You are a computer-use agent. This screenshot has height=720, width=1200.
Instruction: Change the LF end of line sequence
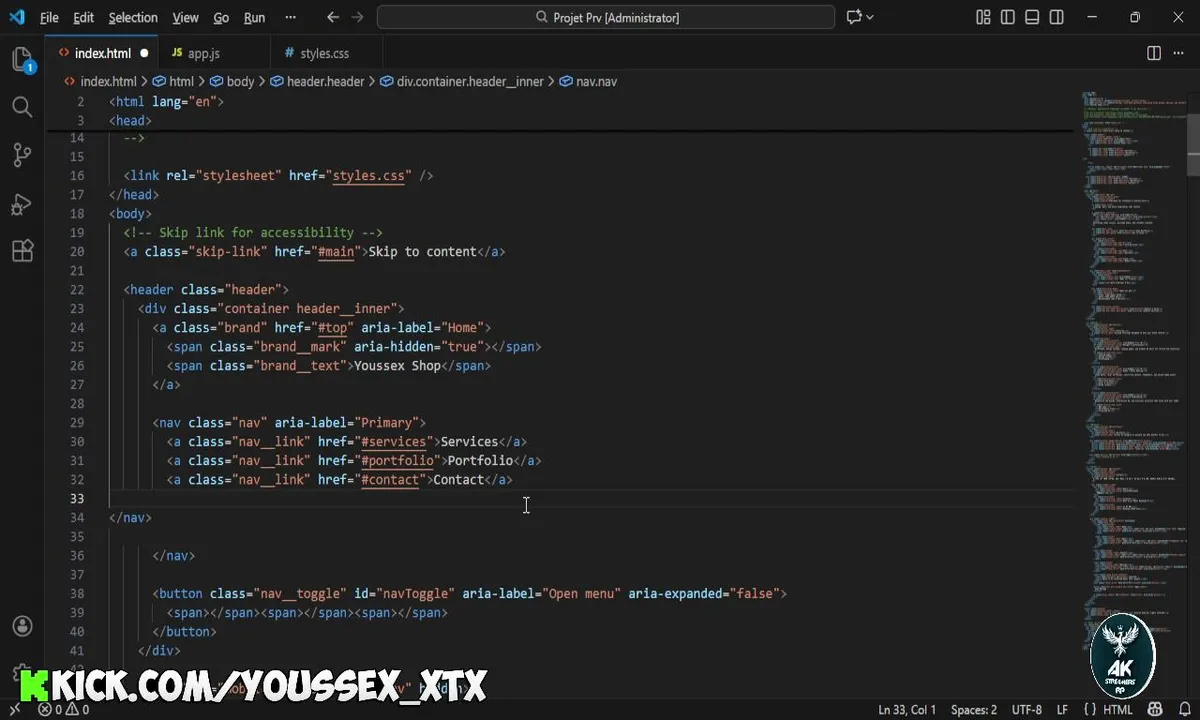pyautogui.click(x=1063, y=710)
